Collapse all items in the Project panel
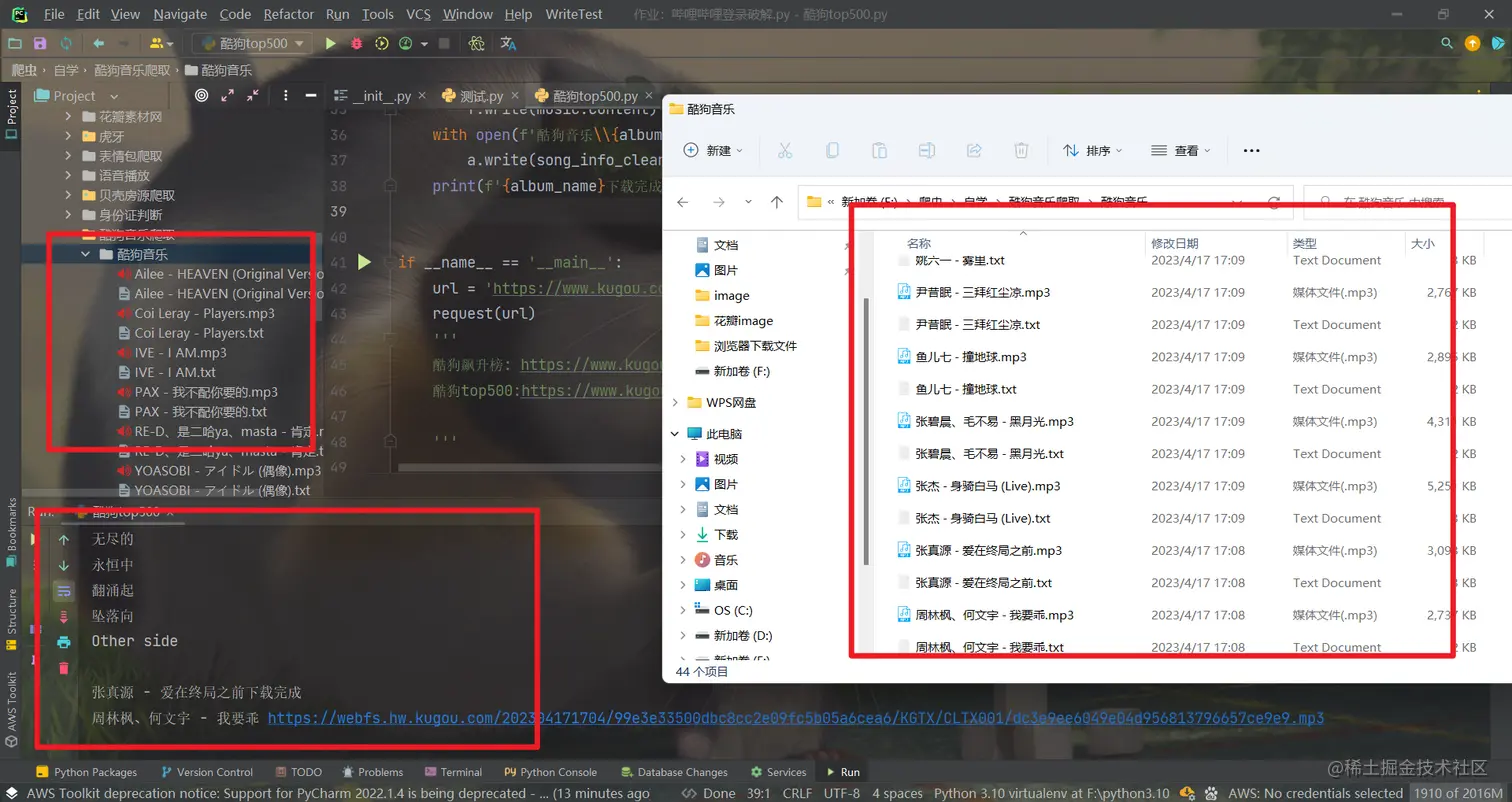This screenshot has width=1512, height=802. click(254, 96)
